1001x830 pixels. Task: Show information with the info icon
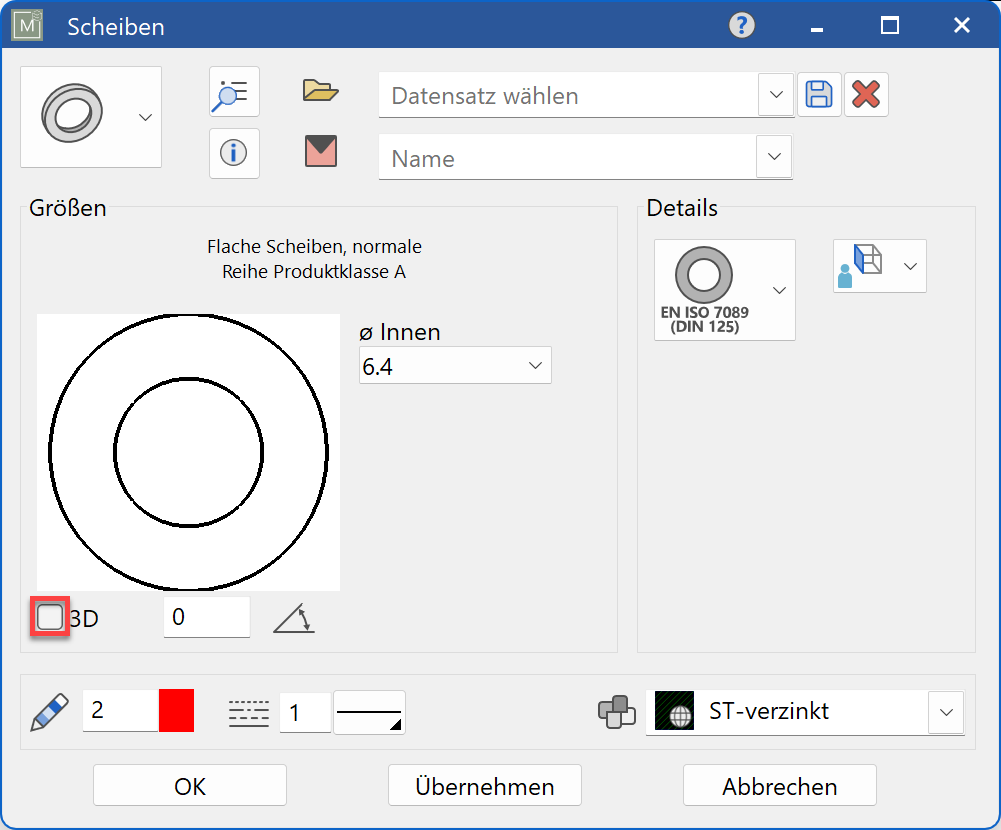coord(233,153)
